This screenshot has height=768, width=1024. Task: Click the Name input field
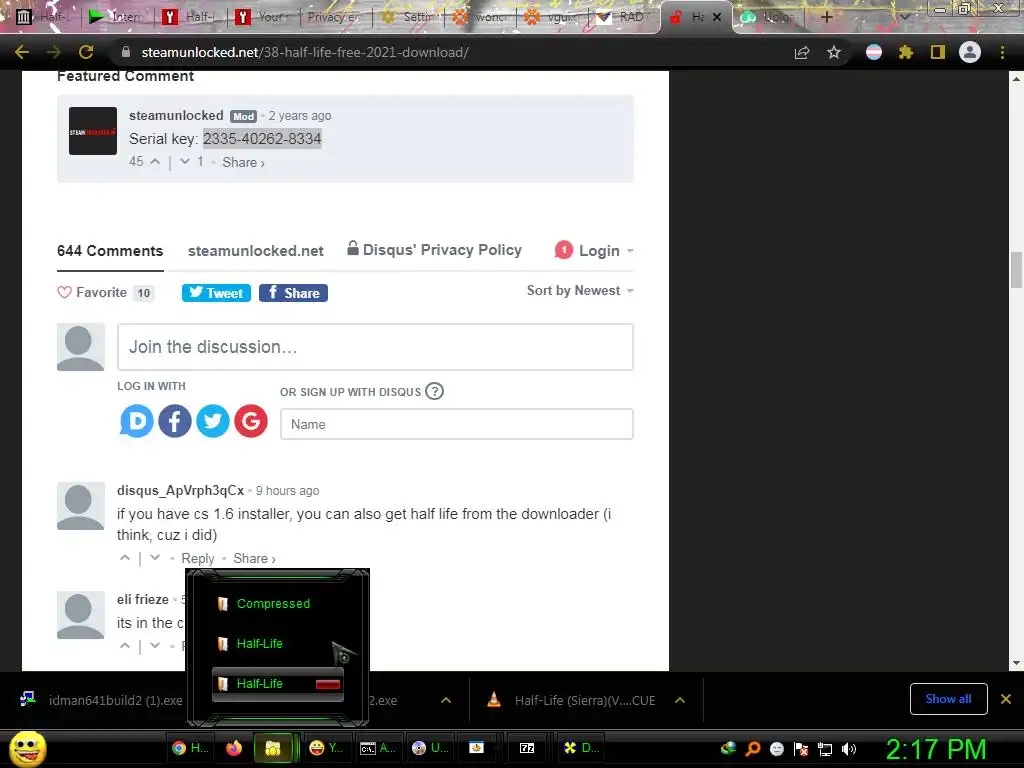coord(456,424)
